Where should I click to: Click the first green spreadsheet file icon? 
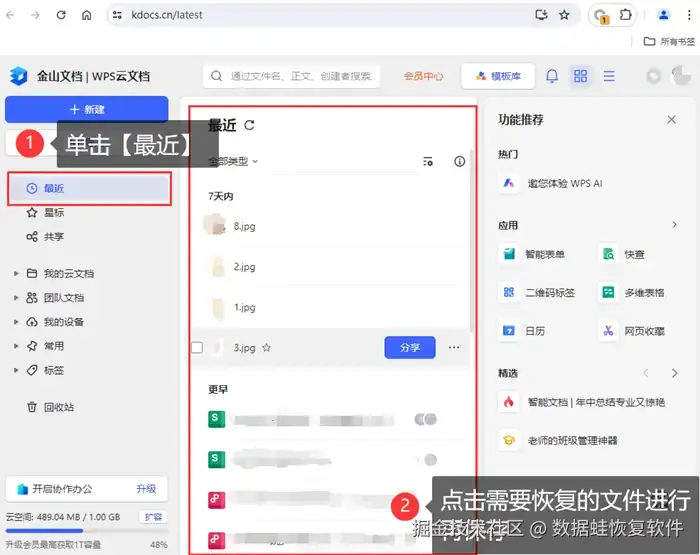(217, 419)
